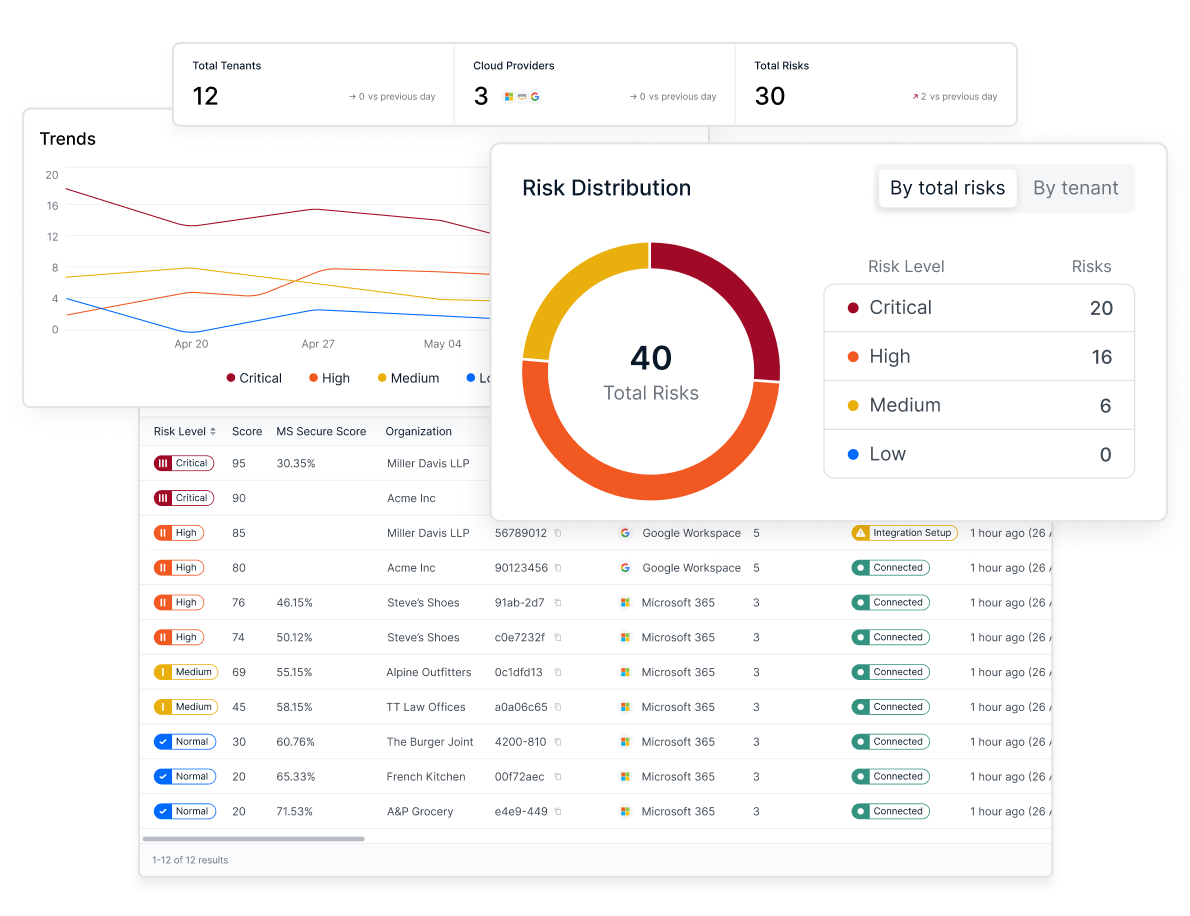Toggle High series in Trends legend

(329, 378)
